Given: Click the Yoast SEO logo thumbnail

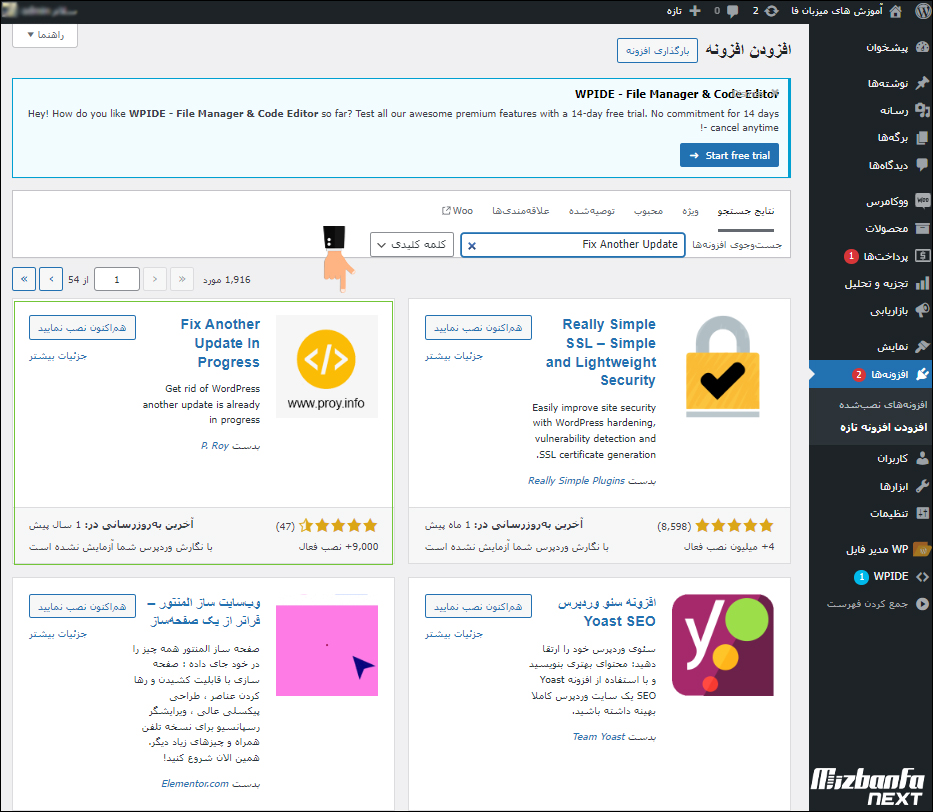Looking at the screenshot, I should (x=722, y=645).
